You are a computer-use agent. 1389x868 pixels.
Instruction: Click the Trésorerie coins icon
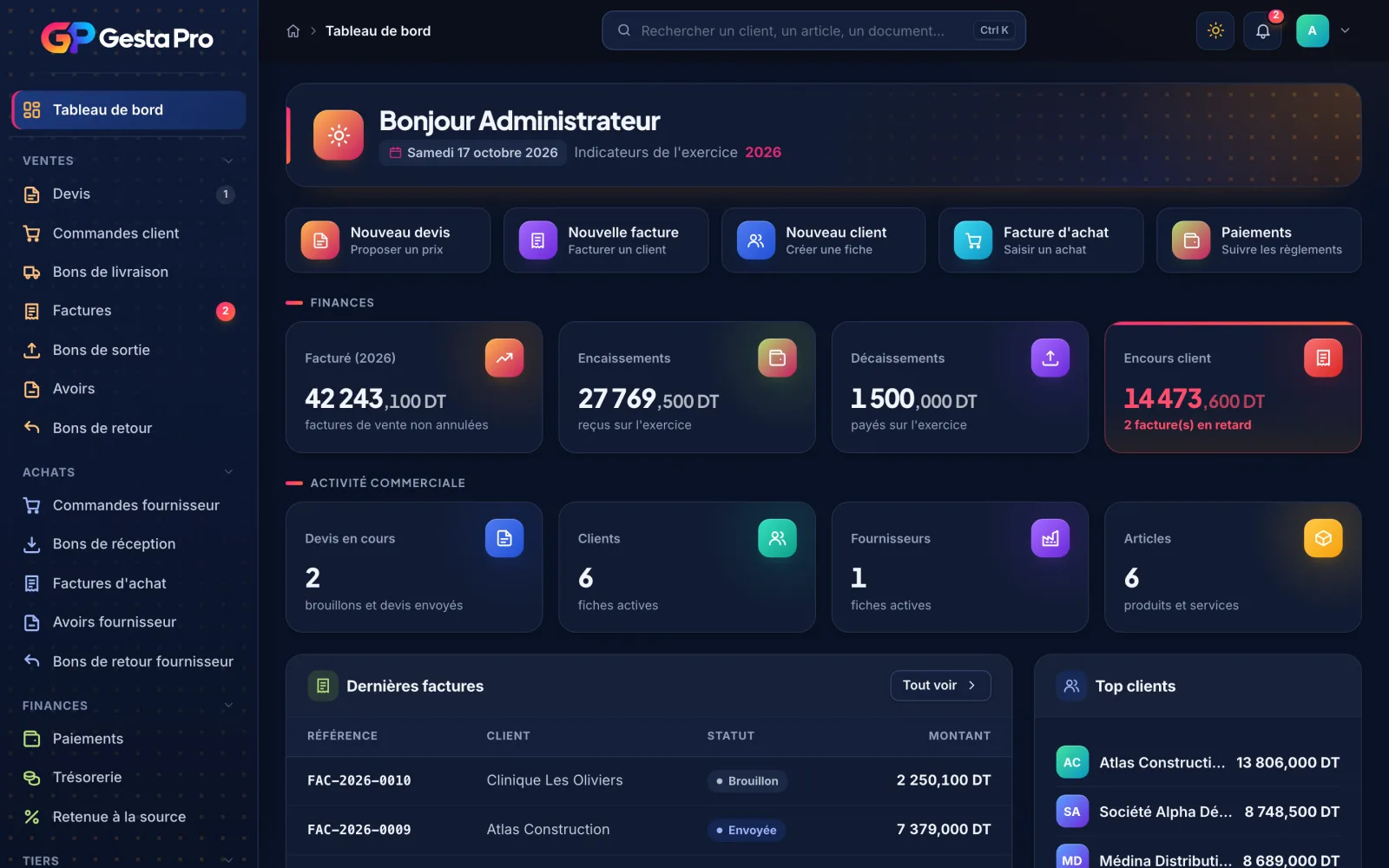point(32,778)
